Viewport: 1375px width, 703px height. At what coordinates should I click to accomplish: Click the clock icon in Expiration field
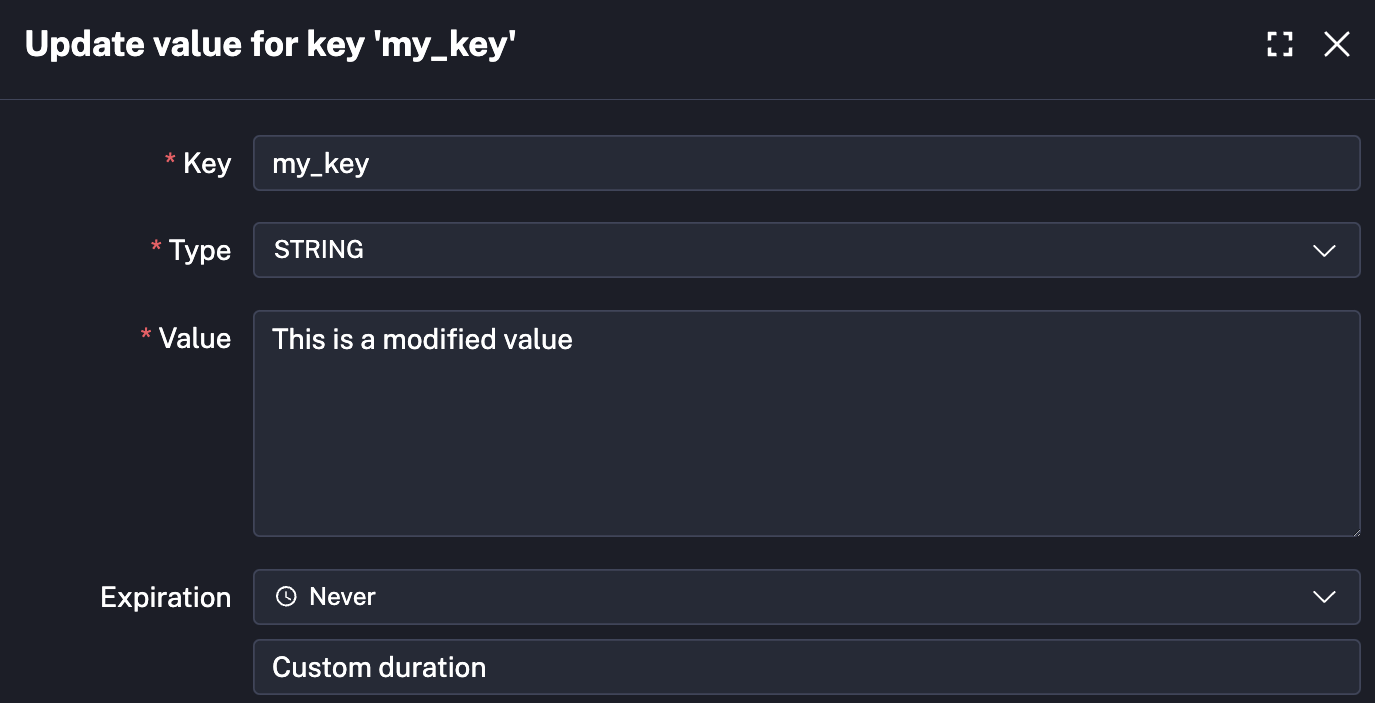pyautogui.click(x=286, y=596)
